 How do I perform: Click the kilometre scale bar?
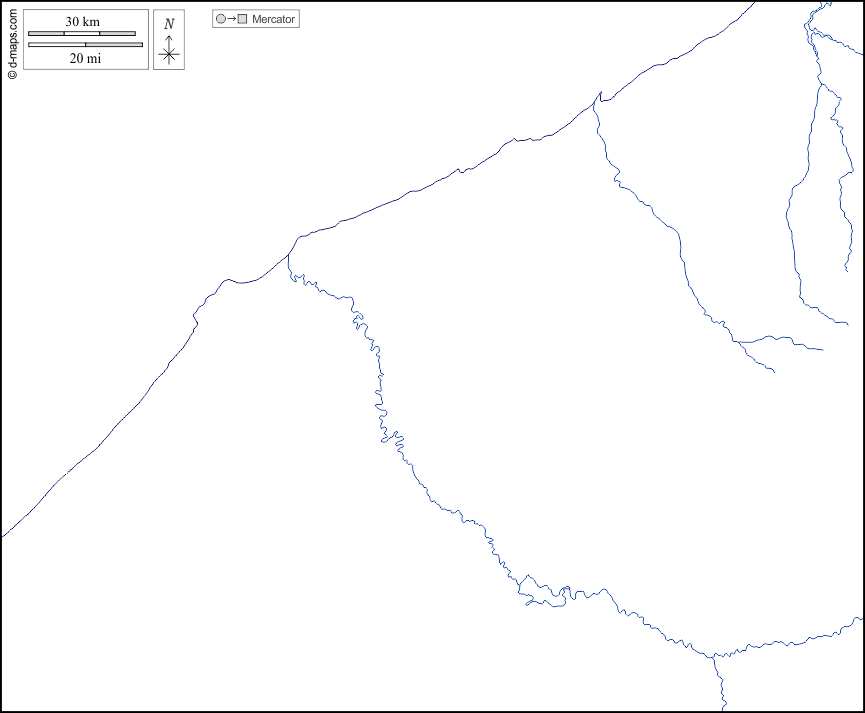[81, 34]
